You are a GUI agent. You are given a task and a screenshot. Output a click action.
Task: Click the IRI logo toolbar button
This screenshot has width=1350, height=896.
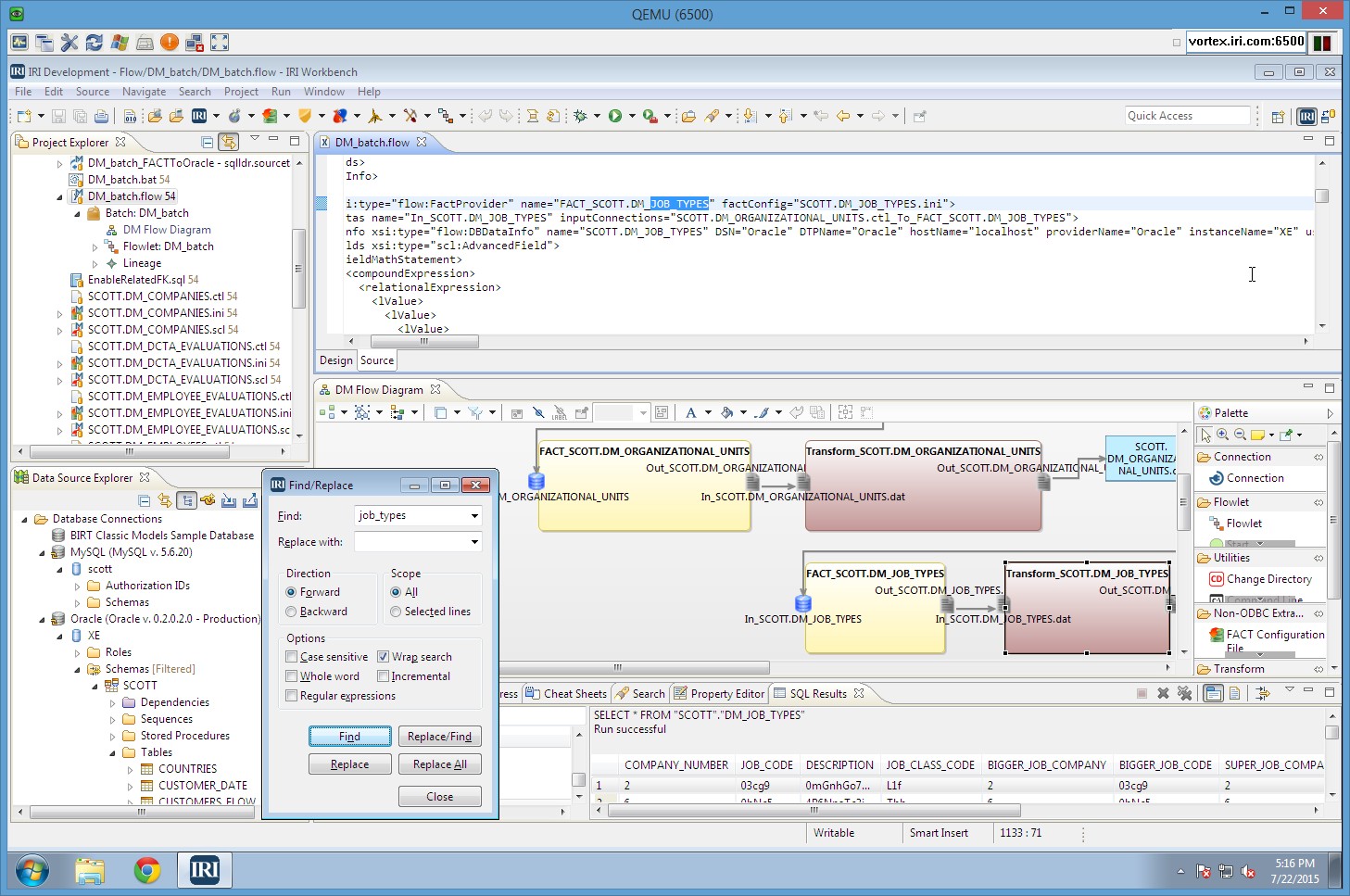[199, 116]
